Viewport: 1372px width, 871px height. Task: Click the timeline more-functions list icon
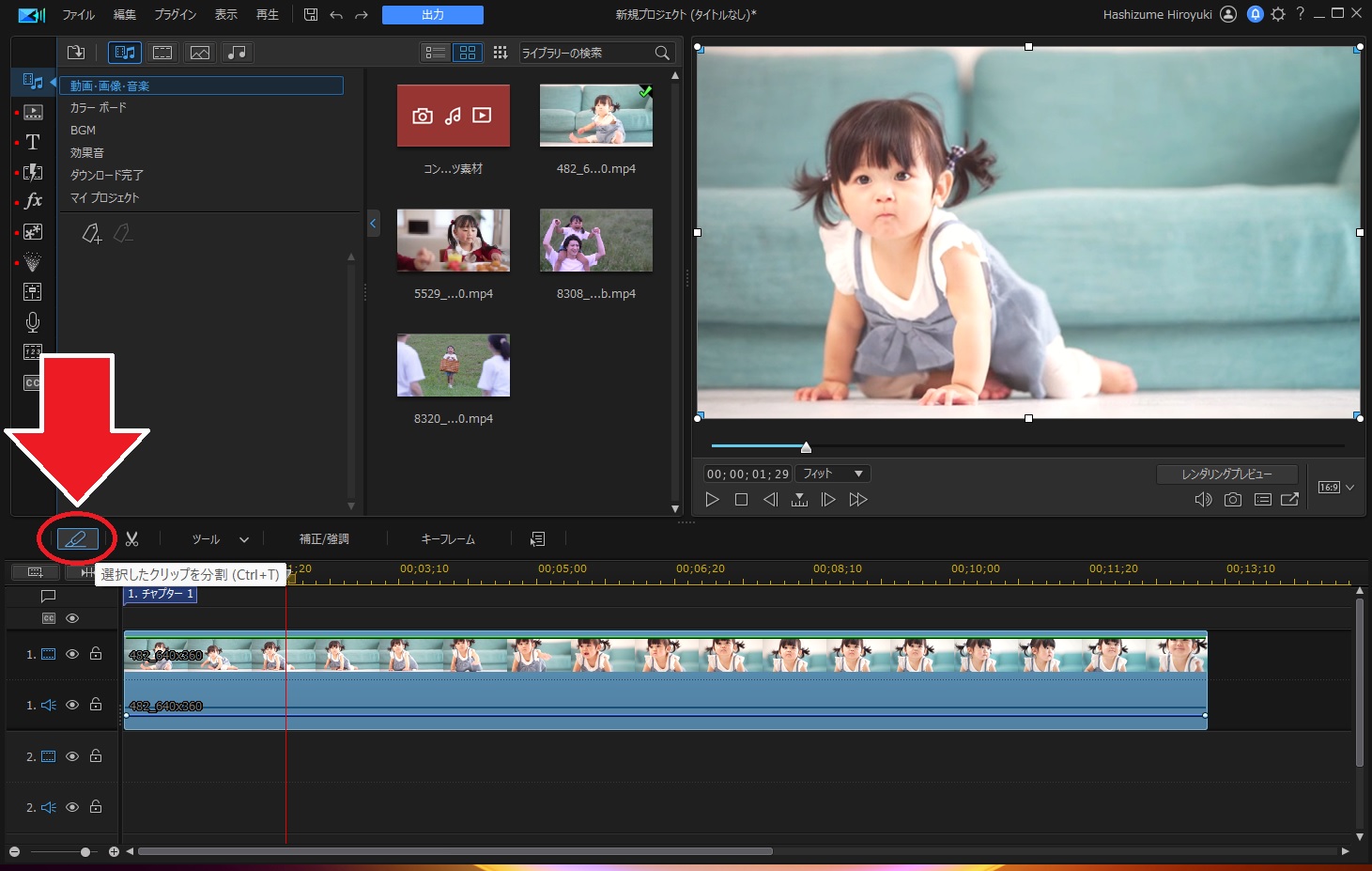pos(538,539)
